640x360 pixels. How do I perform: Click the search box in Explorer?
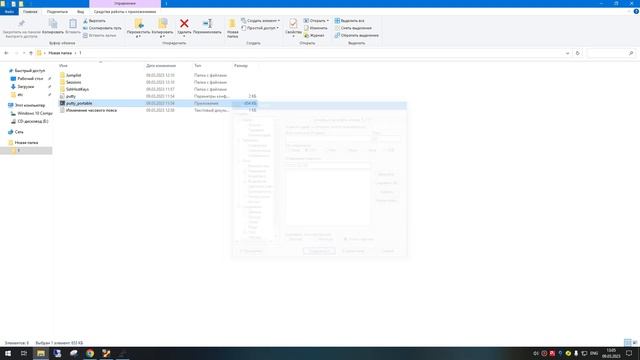tap(611, 53)
